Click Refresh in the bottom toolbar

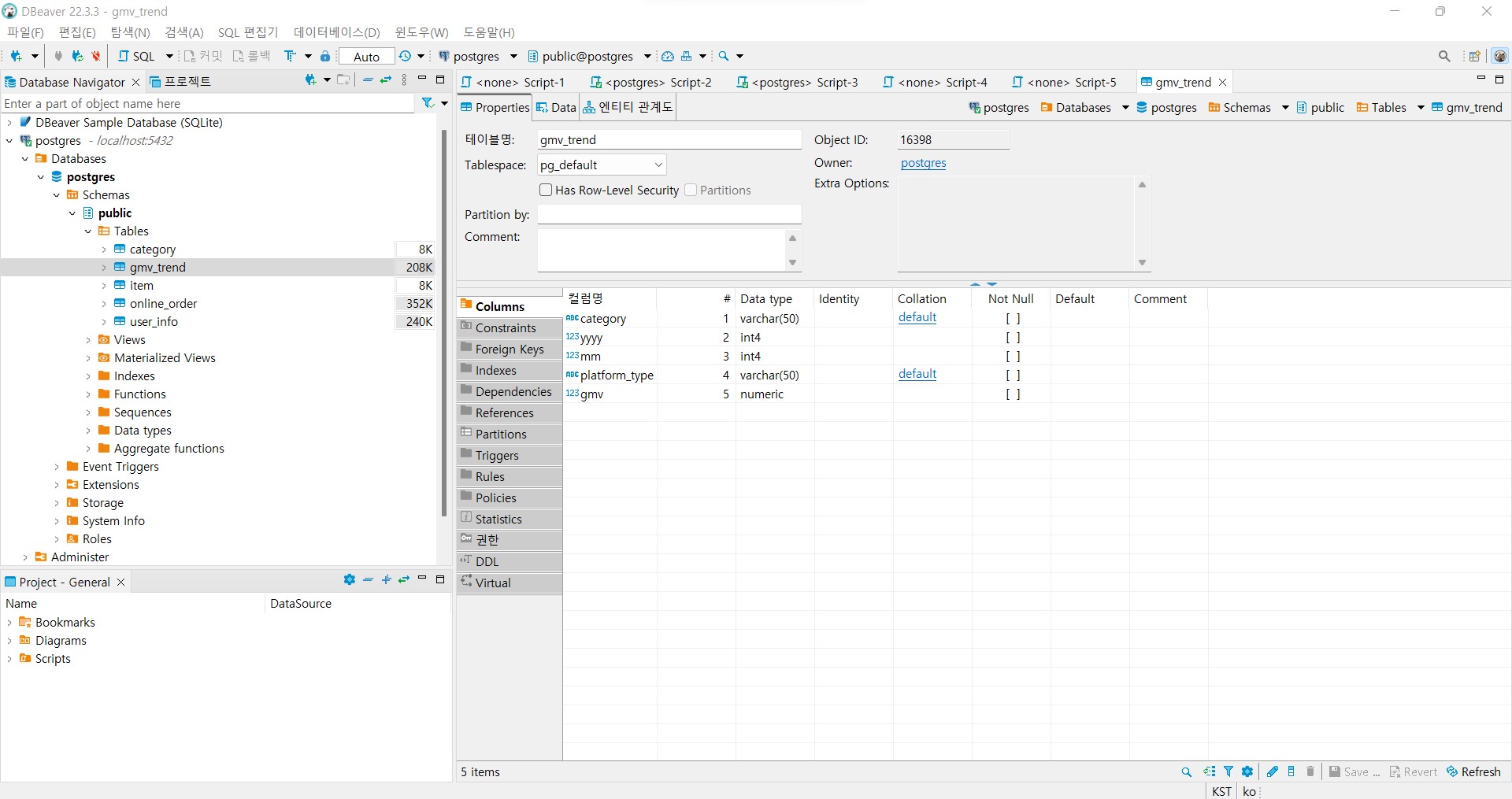click(x=1473, y=771)
